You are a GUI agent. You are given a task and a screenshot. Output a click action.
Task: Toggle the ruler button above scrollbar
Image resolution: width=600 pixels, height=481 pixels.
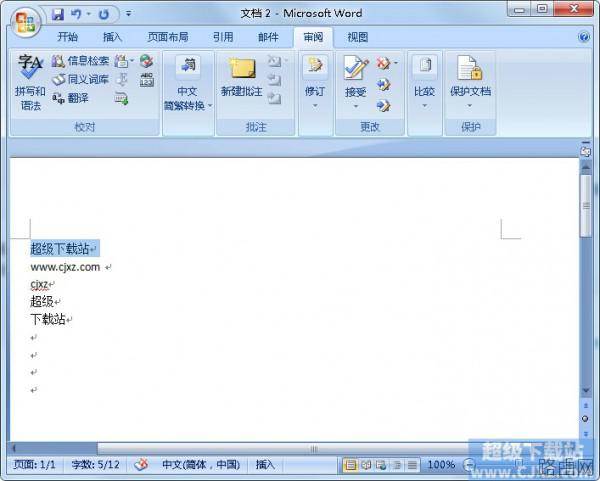(585, 150)
